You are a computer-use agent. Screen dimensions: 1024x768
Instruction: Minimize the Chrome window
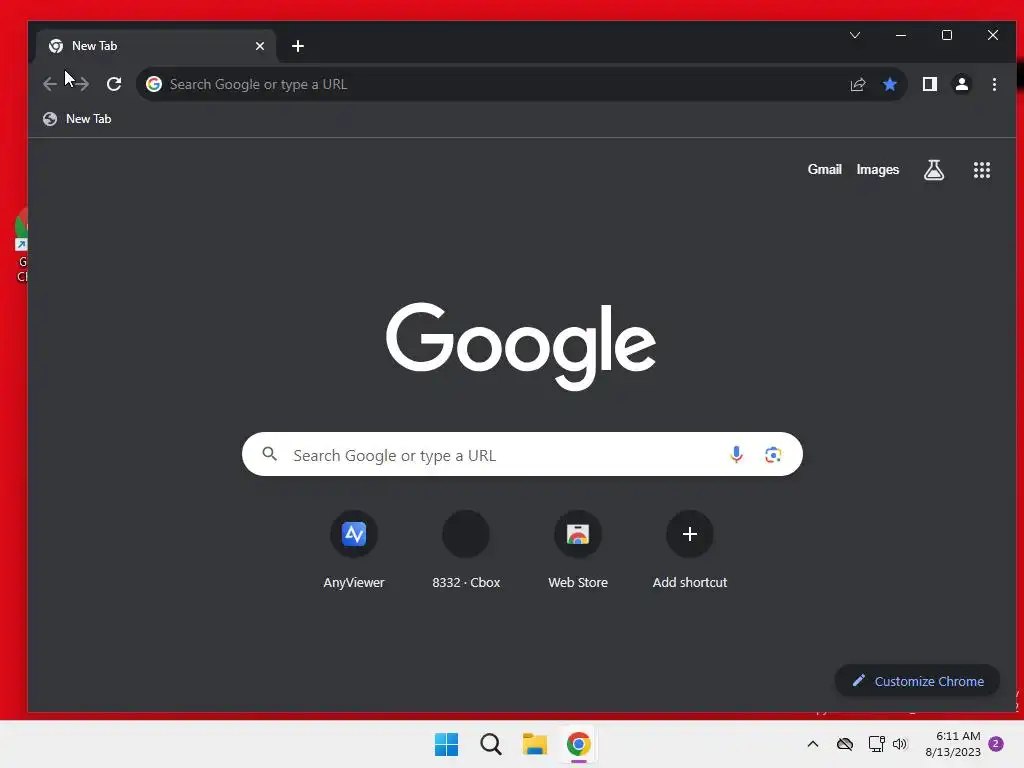(901, 35)
